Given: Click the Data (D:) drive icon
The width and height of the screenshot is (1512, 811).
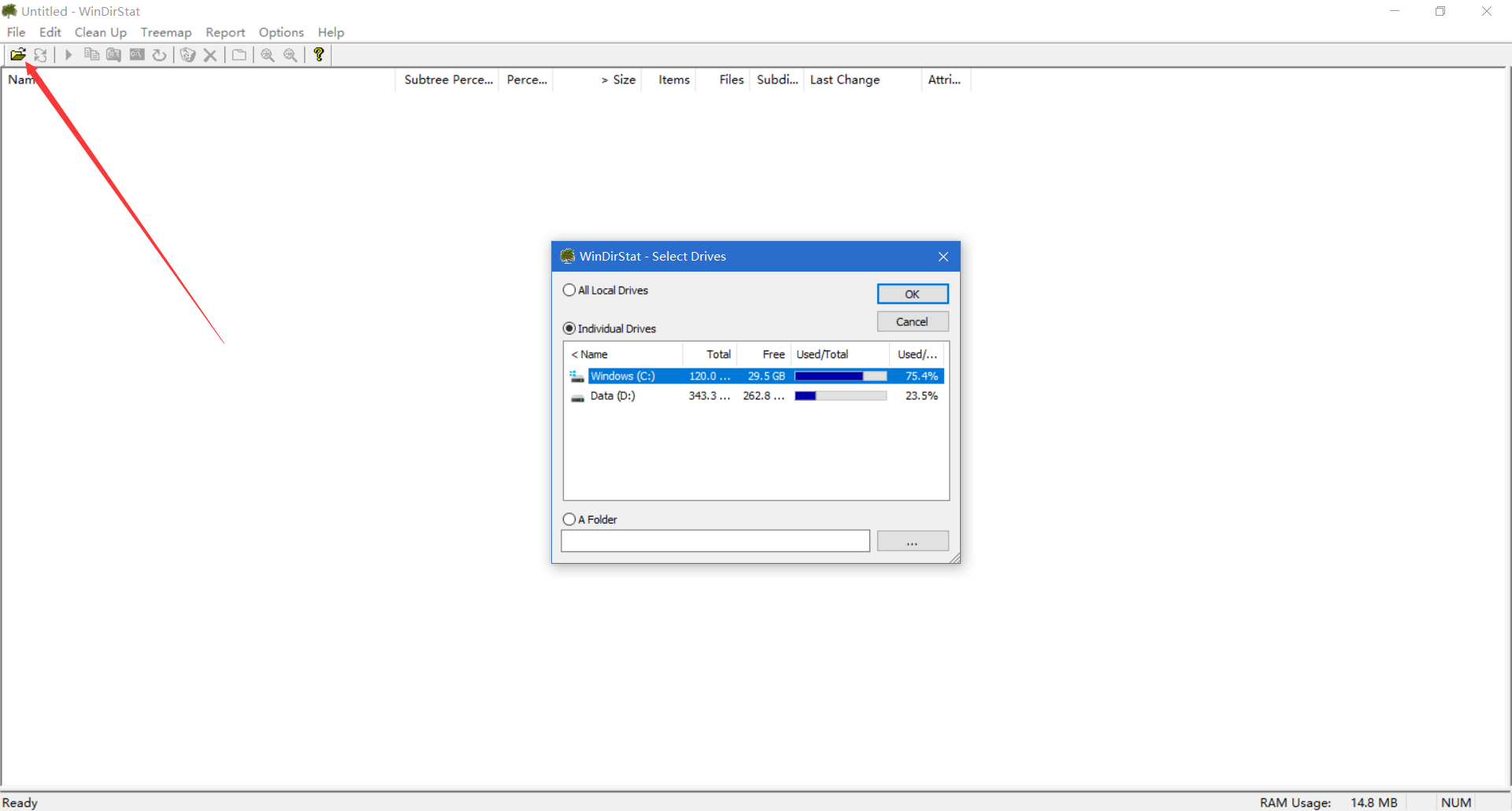Looking at the screenshot, I should [x=577, y=396].
